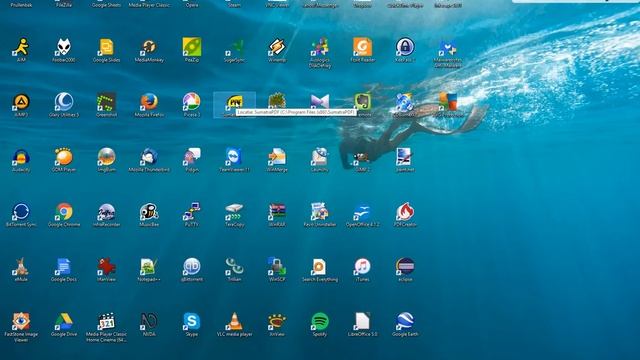Select the Glary Utilities 5 shortcut
This screenshot has height=360, width=640.
tap(64, 102)
